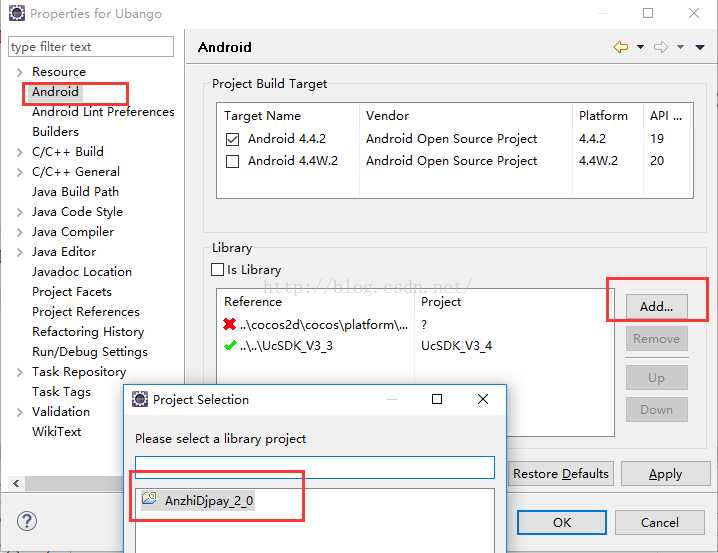Select Android in the properties tree
Image resolution: width=718 pixels, height=553 pixels.
[55, 92]
